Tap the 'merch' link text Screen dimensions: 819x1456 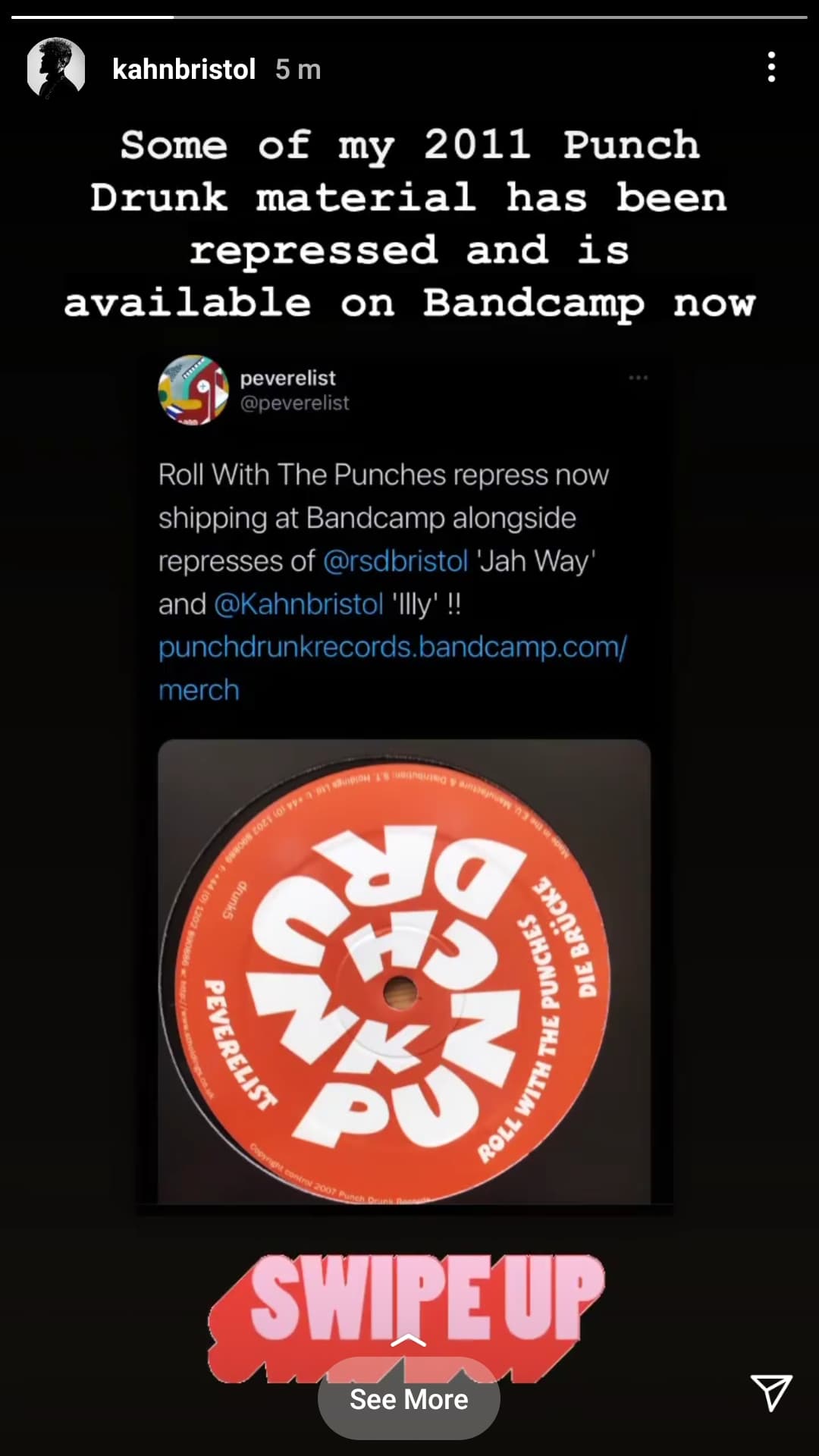click(x=199, y=690)
